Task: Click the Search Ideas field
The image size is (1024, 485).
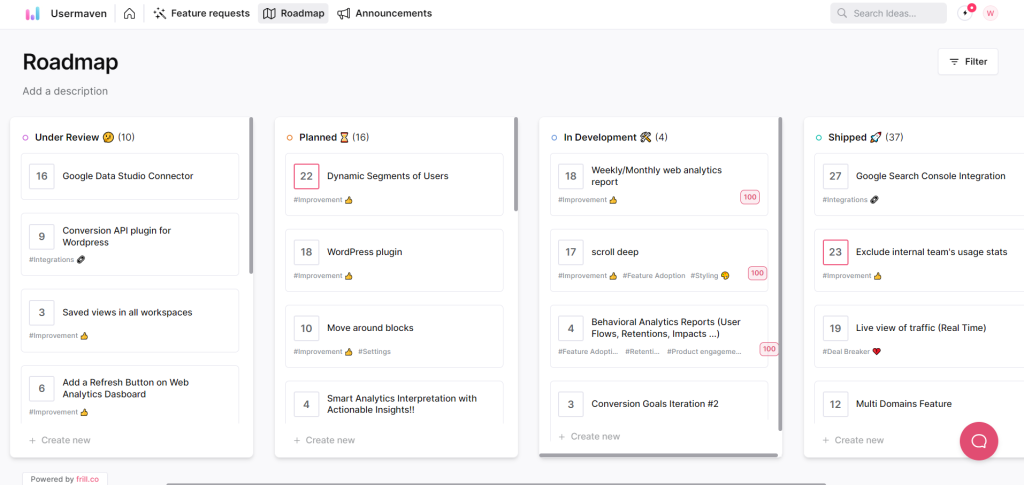Action: click(x=888, y=13)
